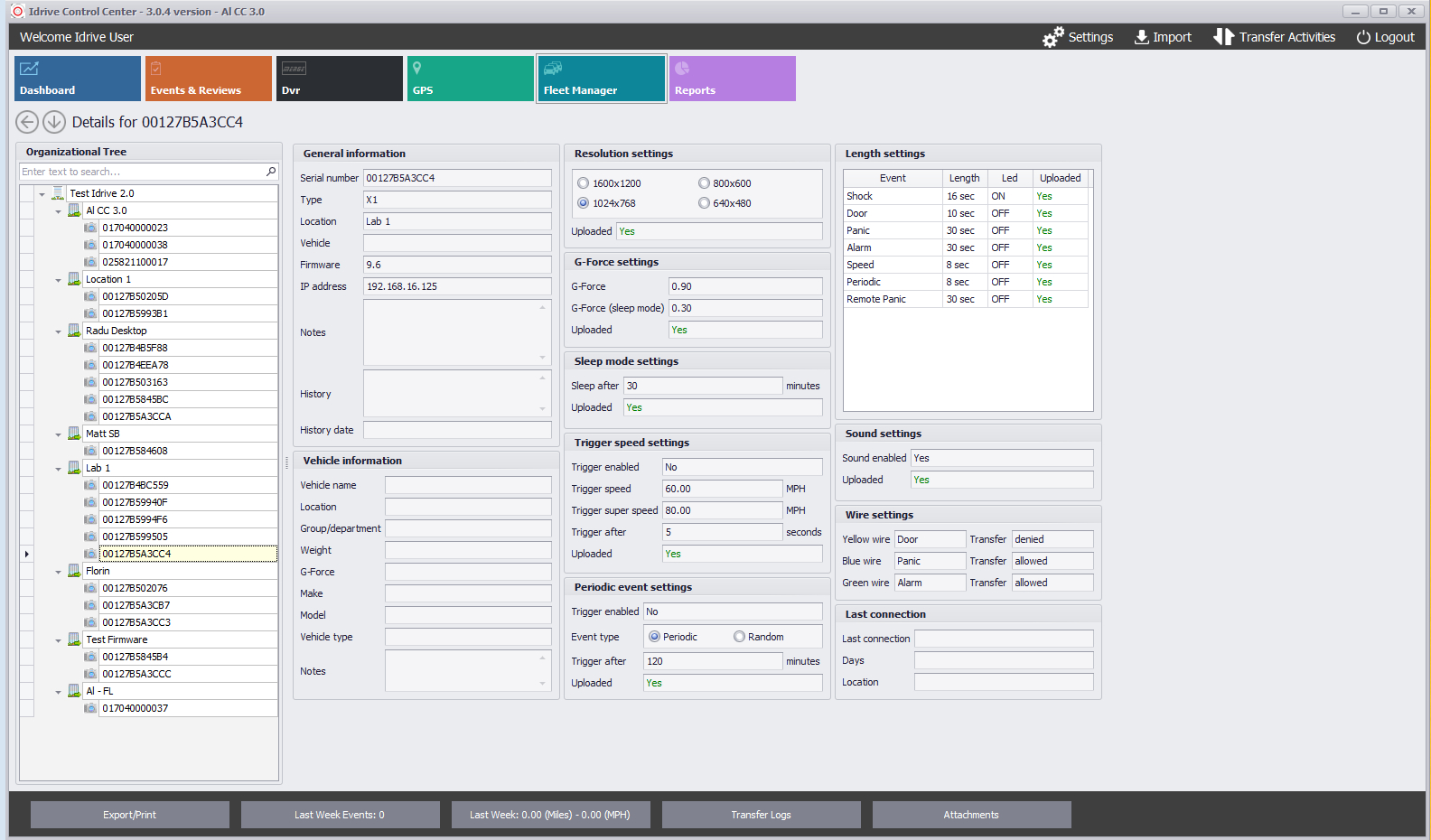Screen dimensions: 1431x840
Task: Select 1600x1200 resolution option
Action: point(584,183)
